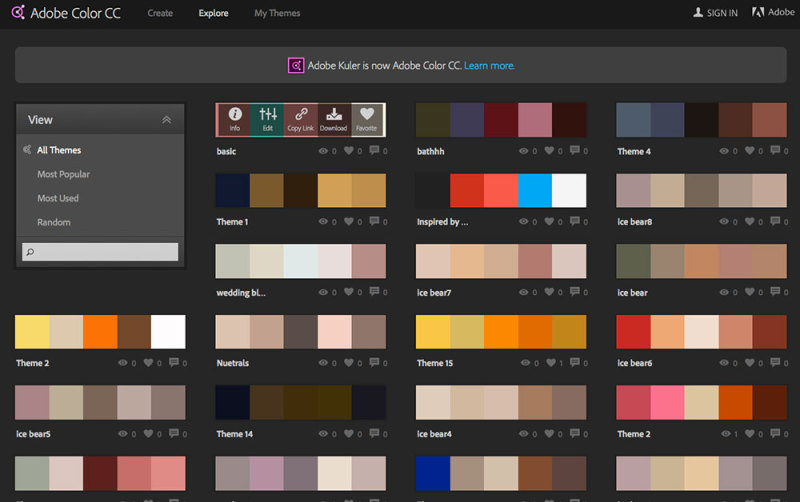Click the rust swatch in Theme 4

tap(769, 120)
